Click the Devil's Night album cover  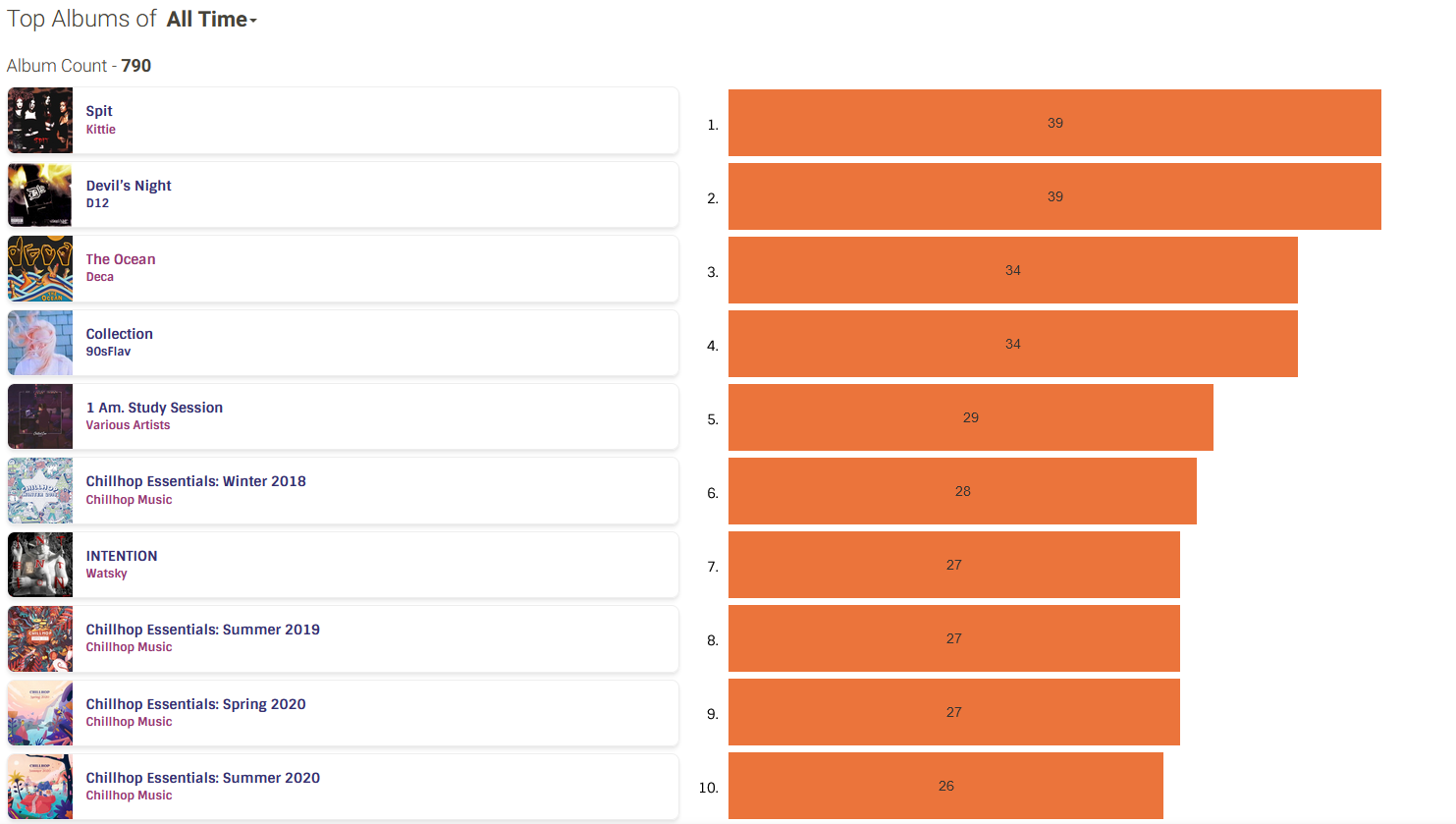coord(40,194)
